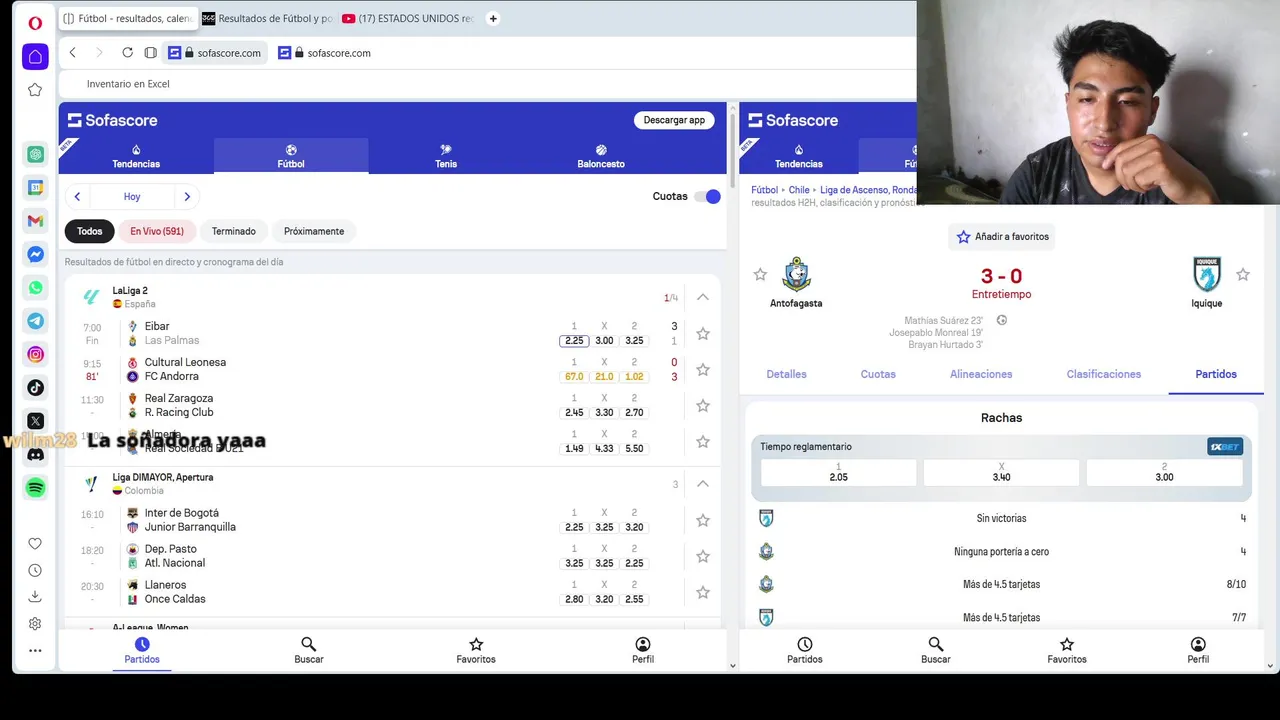Toggle the split-screen icon beside reload

[150, 53]
